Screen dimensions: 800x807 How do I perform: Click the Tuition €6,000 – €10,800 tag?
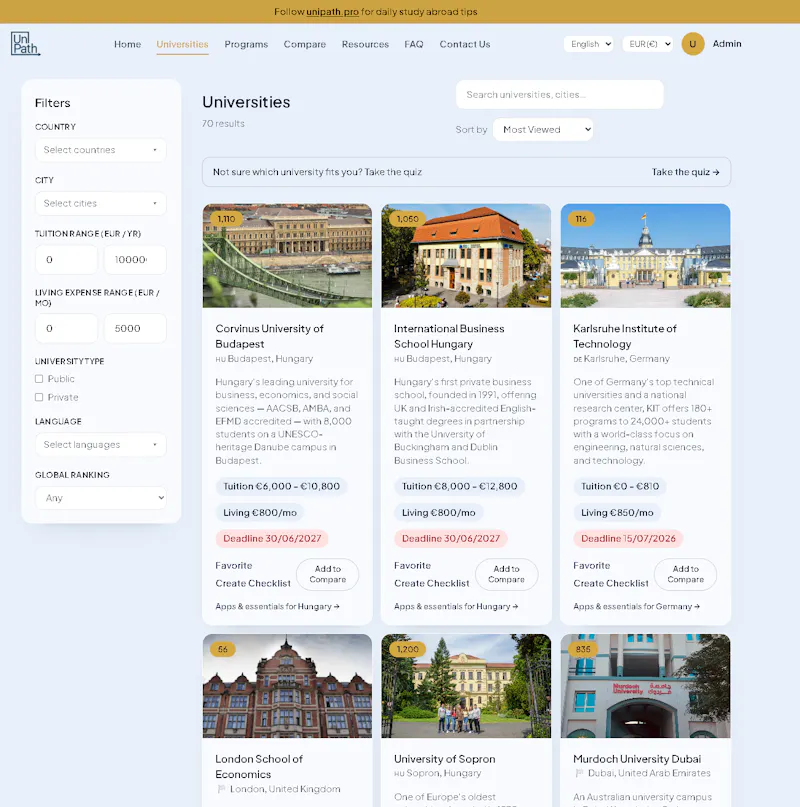[x=281, y=486]
